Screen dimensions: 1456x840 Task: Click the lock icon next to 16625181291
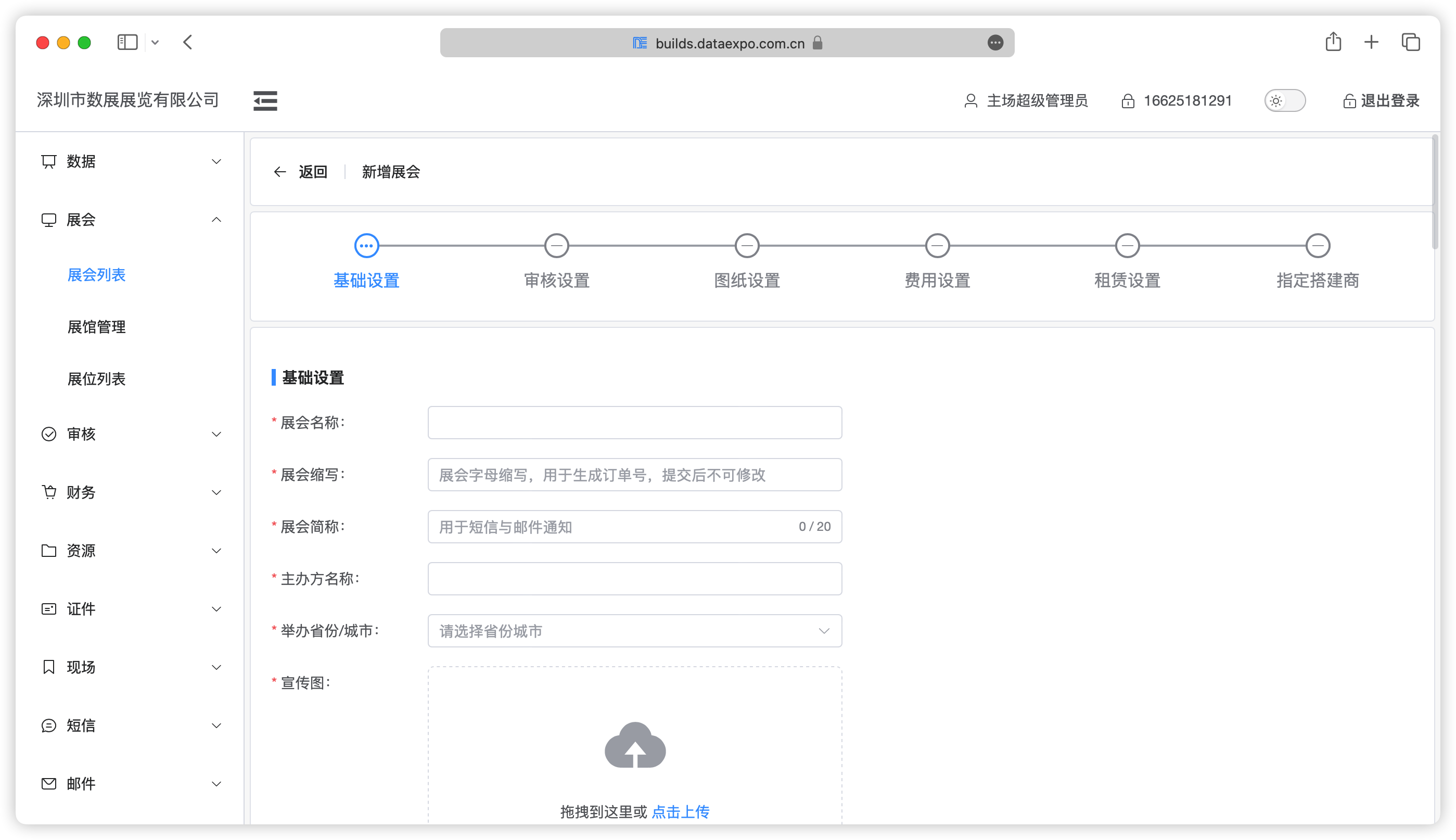[1128, 101]
